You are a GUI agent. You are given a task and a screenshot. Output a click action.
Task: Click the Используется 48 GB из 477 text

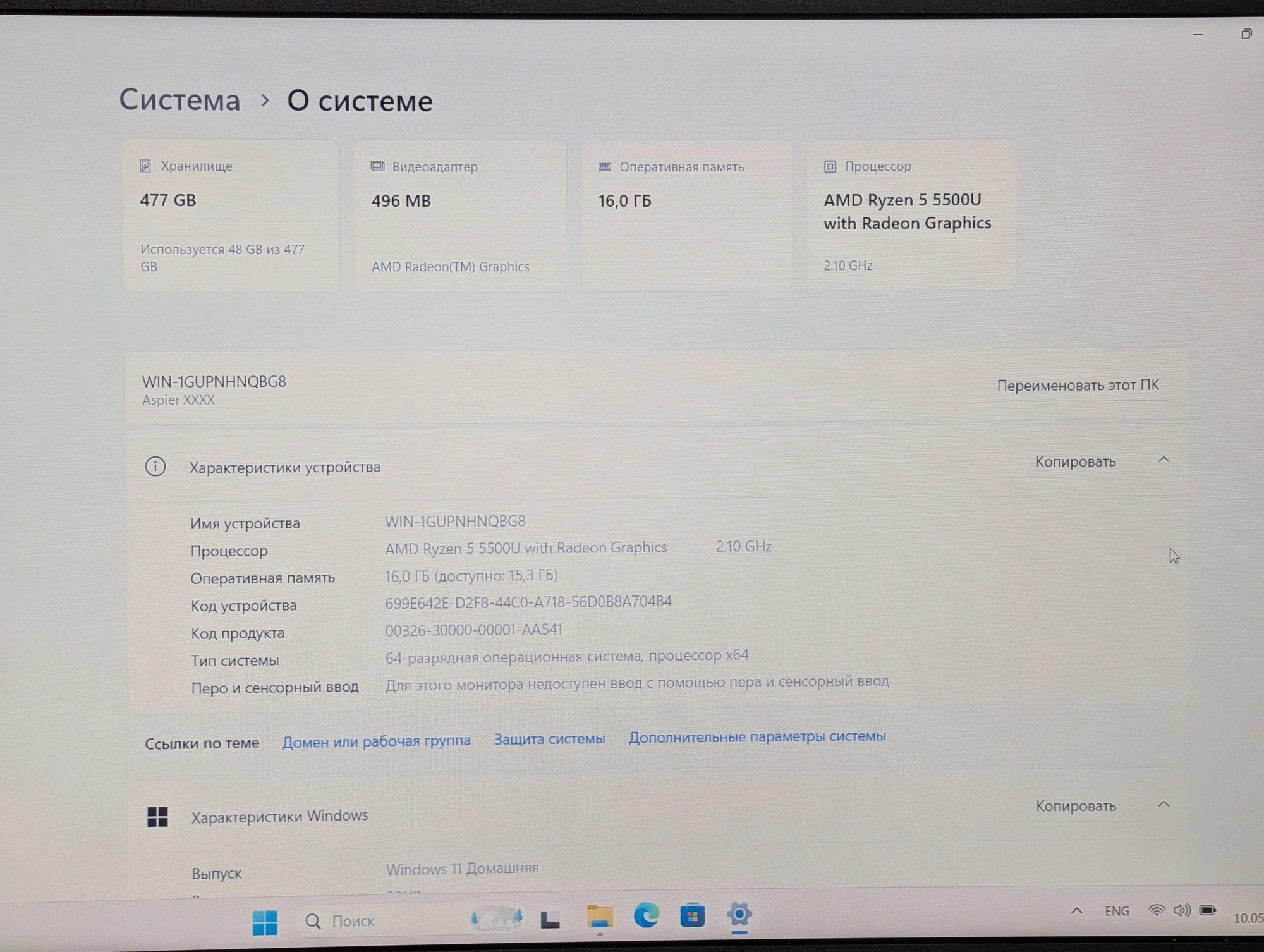pos(222,258)
